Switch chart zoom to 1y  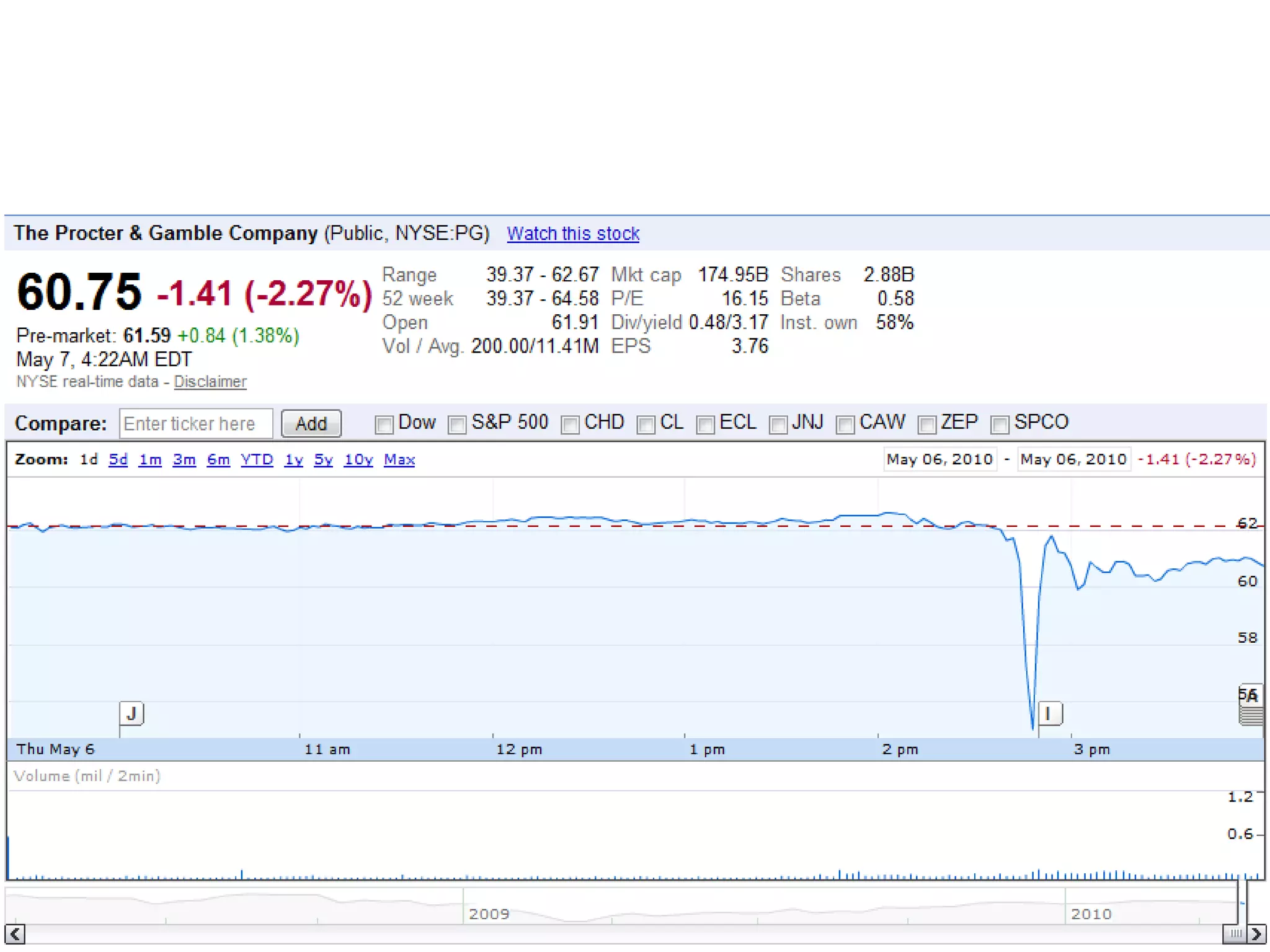(x=293, y=459)
